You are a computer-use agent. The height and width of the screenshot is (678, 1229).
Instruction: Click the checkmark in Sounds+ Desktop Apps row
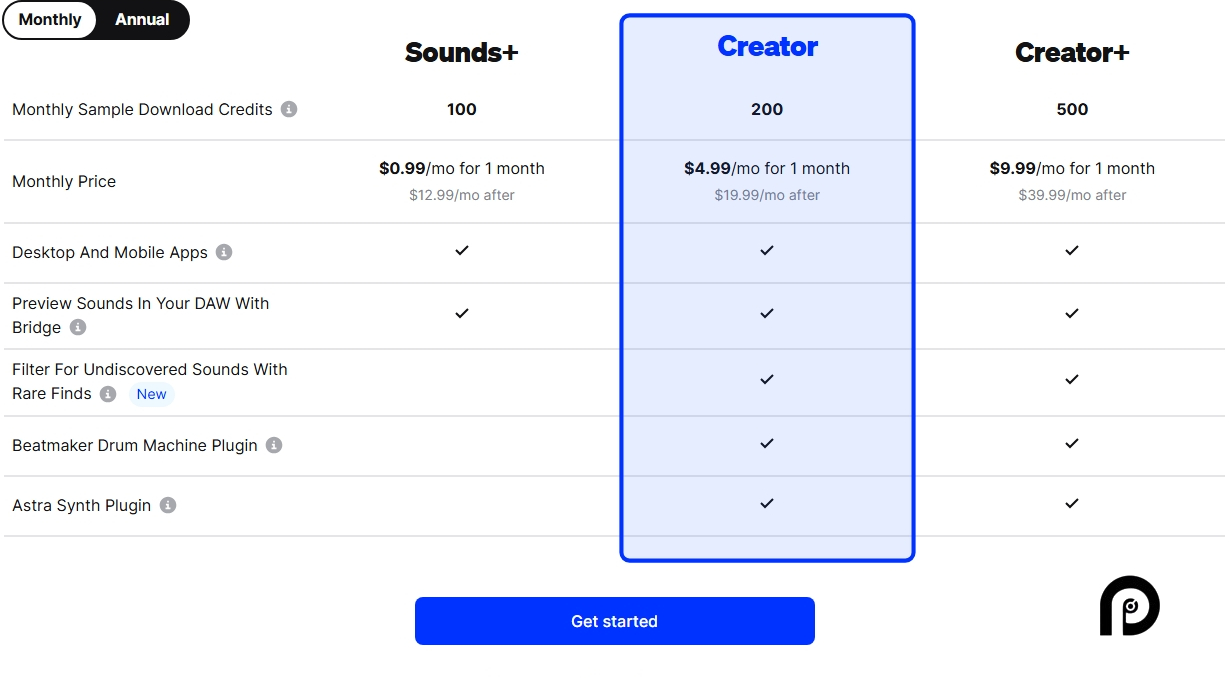coord(461,251)
